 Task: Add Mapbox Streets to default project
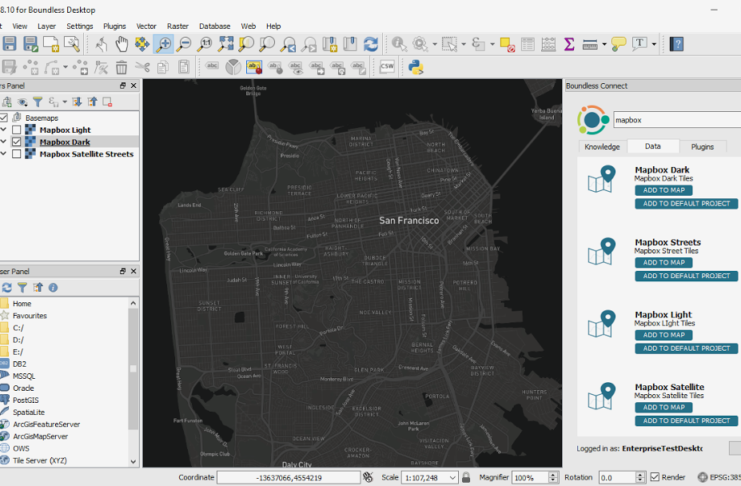coord(686,276)
